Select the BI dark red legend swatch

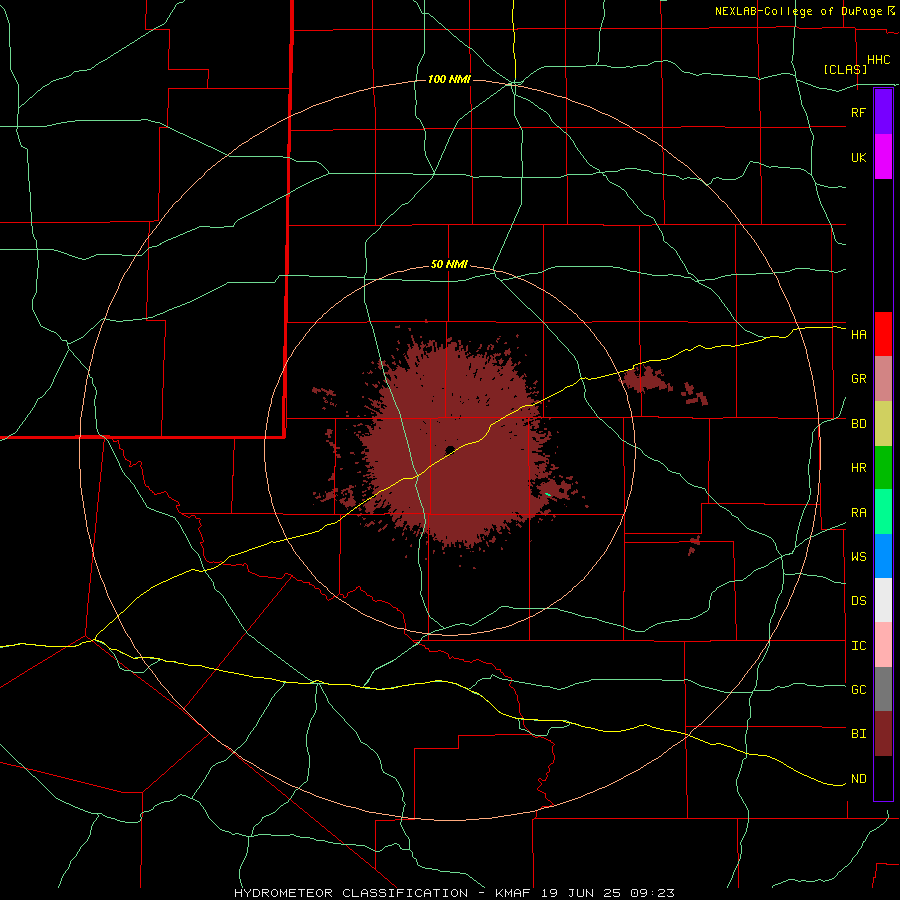pyautogui.click(x=883, y=734)
